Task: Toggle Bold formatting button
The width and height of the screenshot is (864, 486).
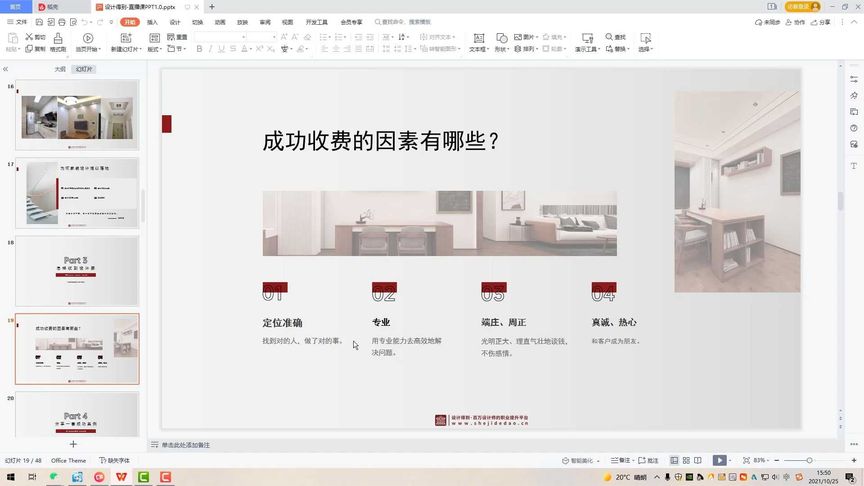Action: pos(199,49)
